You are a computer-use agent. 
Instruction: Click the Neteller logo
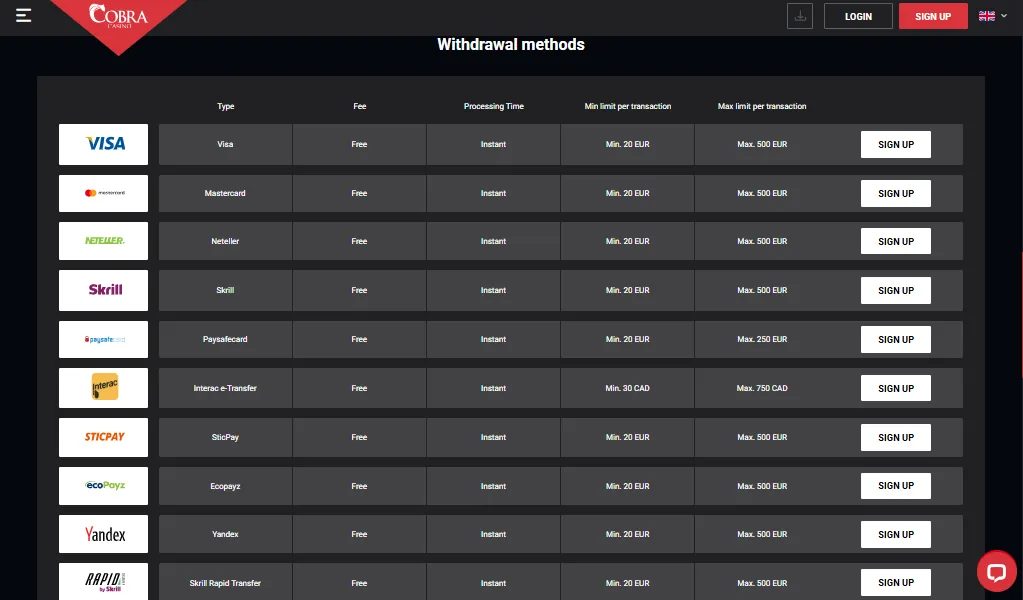(x=104, y=241)
